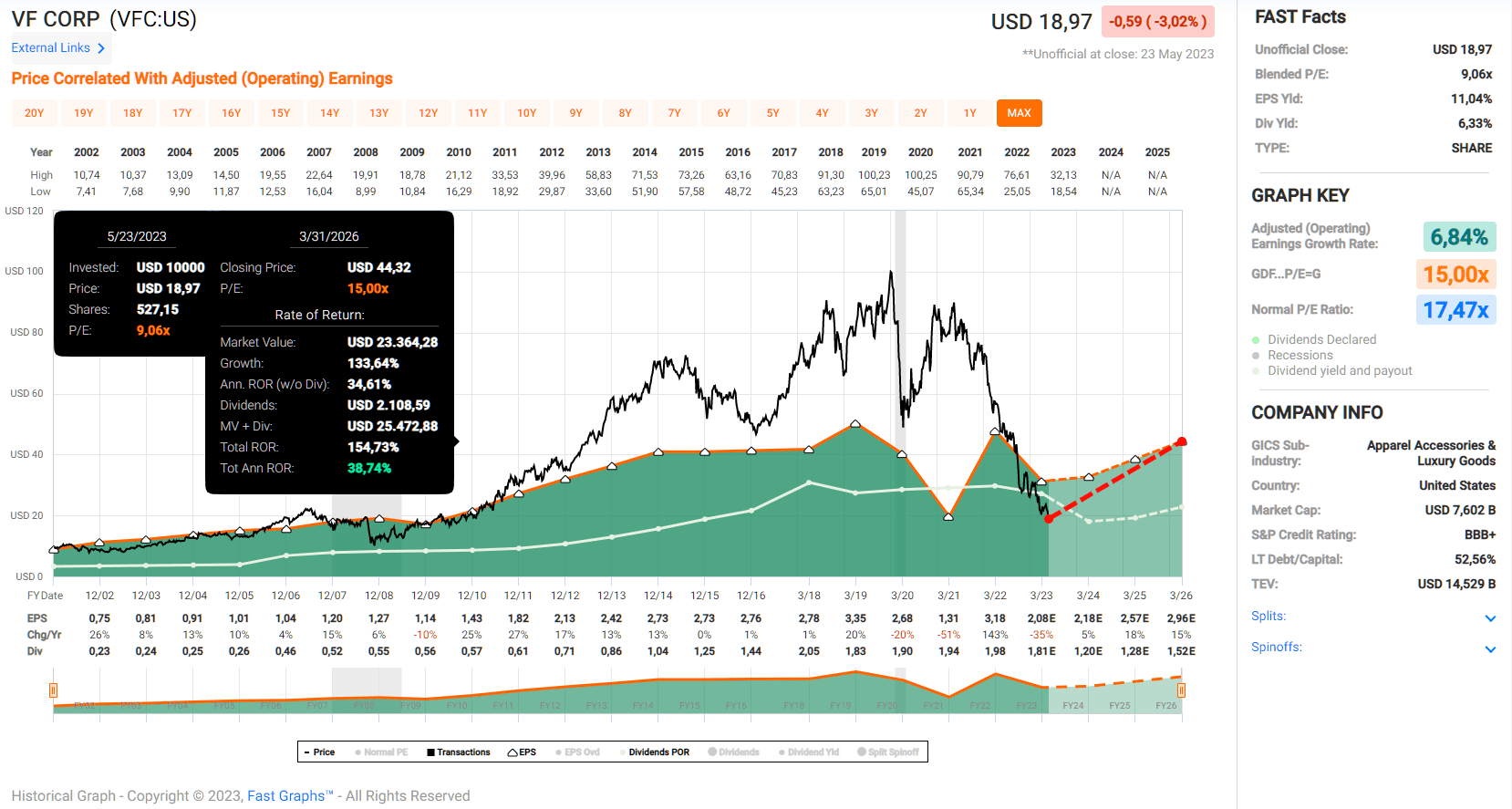Set chart to 4Y range

pos(823,113)
